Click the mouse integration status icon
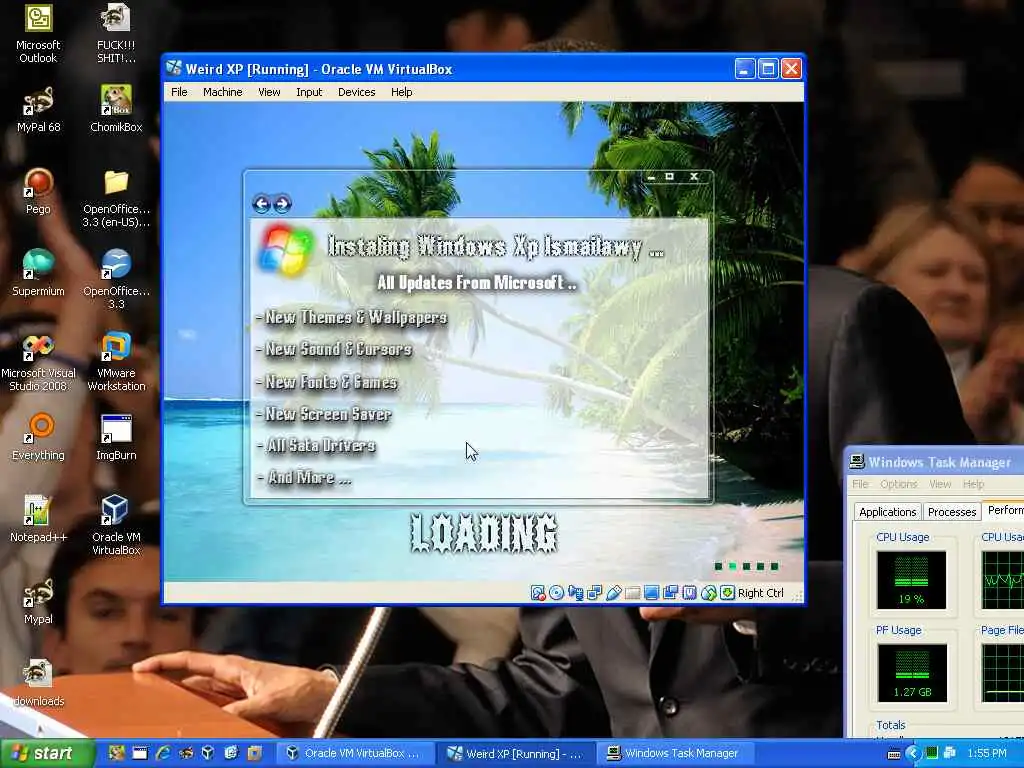This screenshot has width=1024, height=768. tap(709, 593)
